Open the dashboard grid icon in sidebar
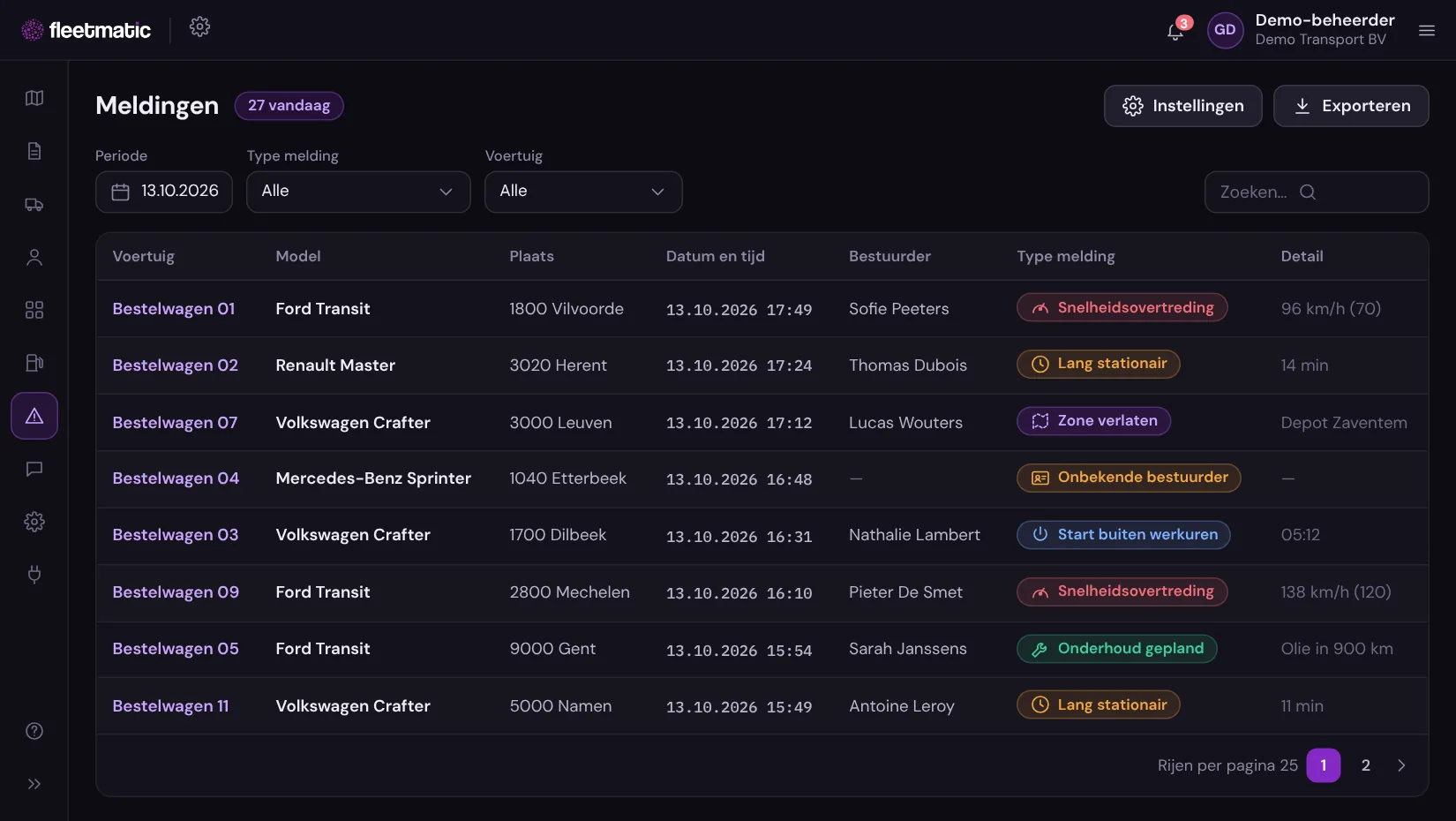 point(34,310)
